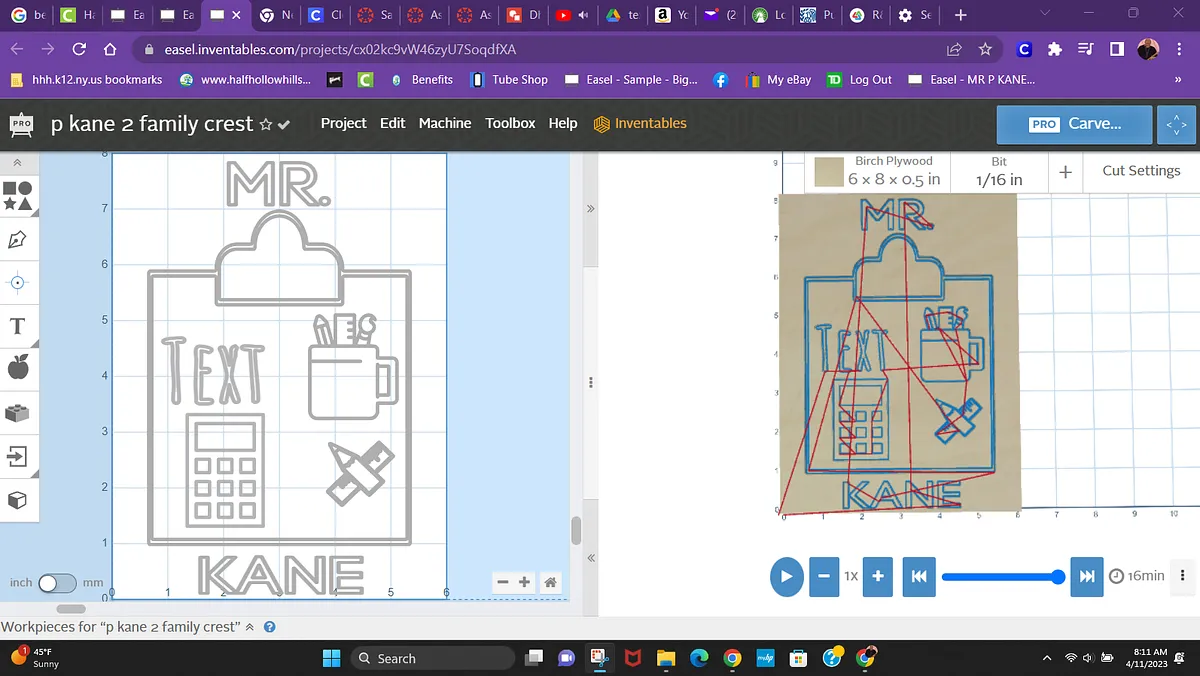Open the apple Icons library

(18, 369)
